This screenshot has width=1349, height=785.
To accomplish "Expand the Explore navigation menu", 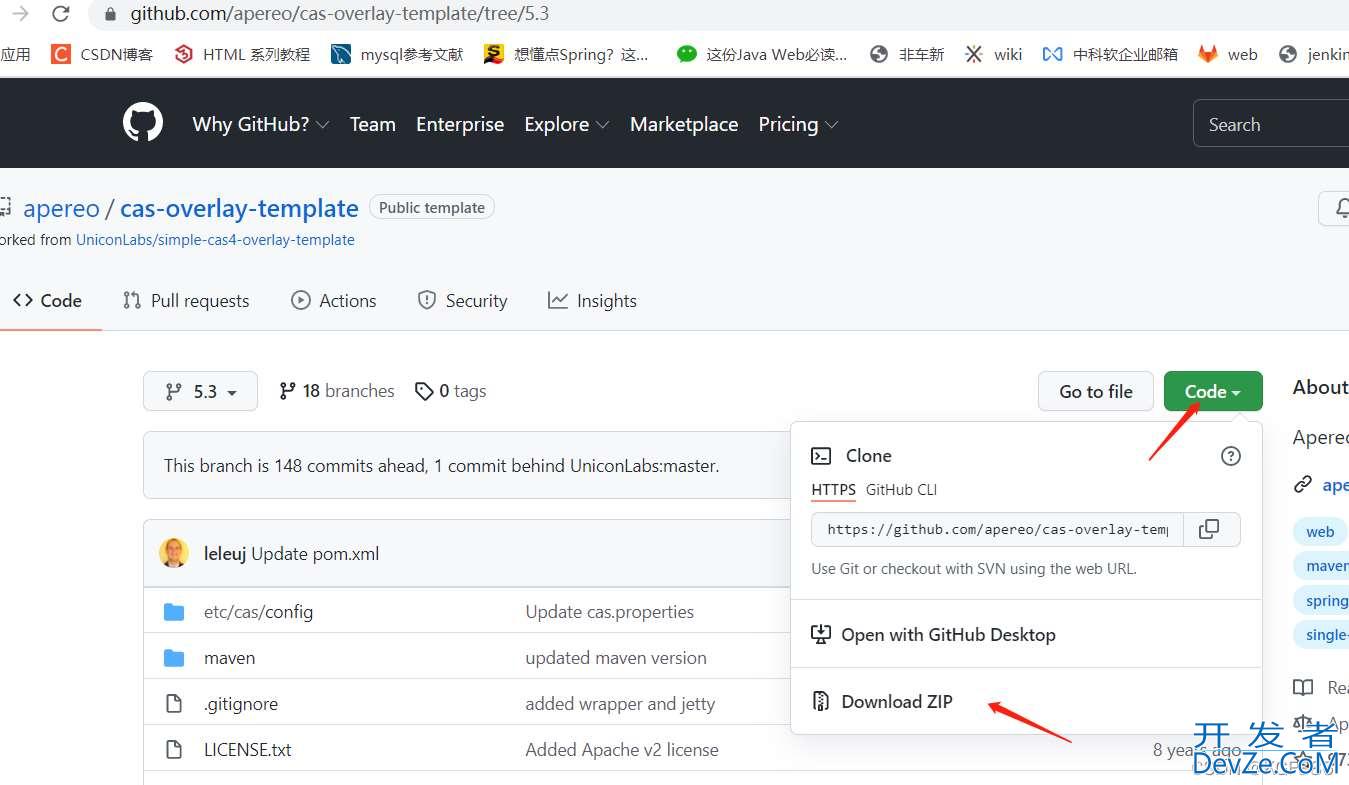I will coord(566,124).
